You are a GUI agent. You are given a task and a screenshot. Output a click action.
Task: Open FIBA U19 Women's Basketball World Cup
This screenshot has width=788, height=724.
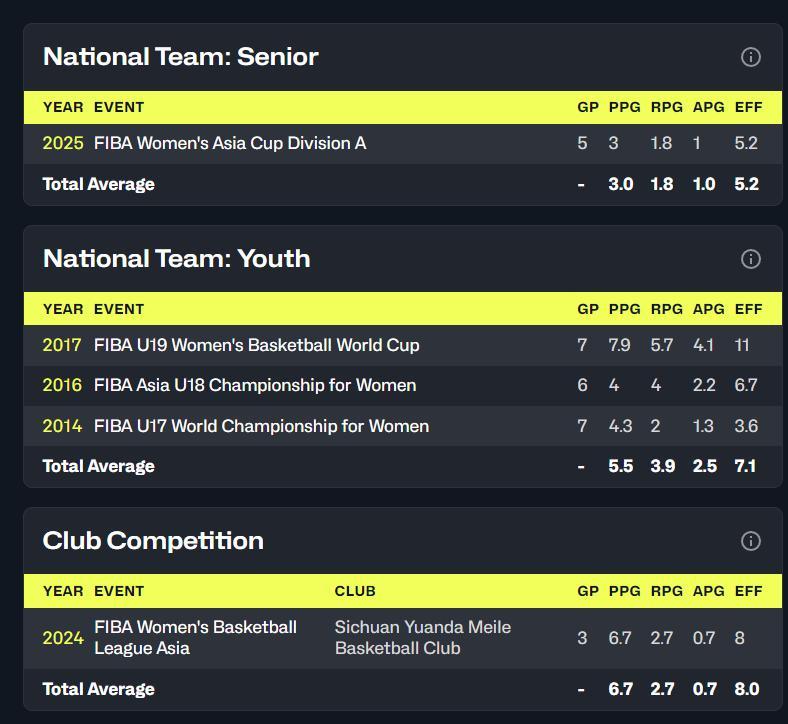[256, 345]
